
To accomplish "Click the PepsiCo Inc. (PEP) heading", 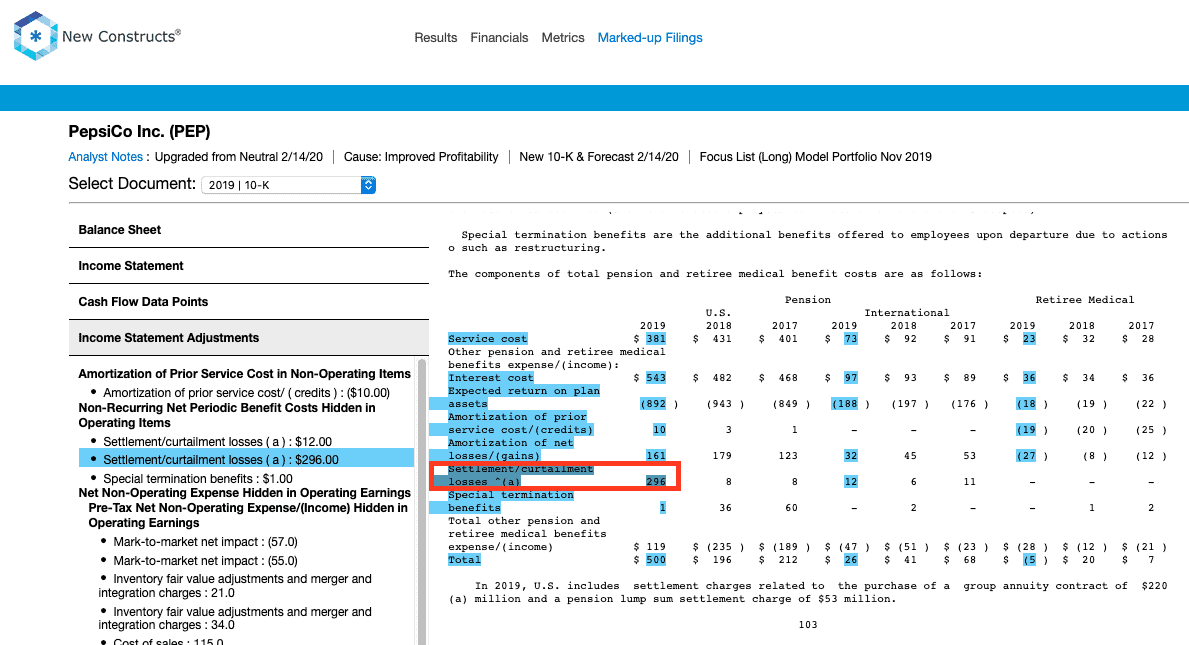I will (x=140, y=132).
